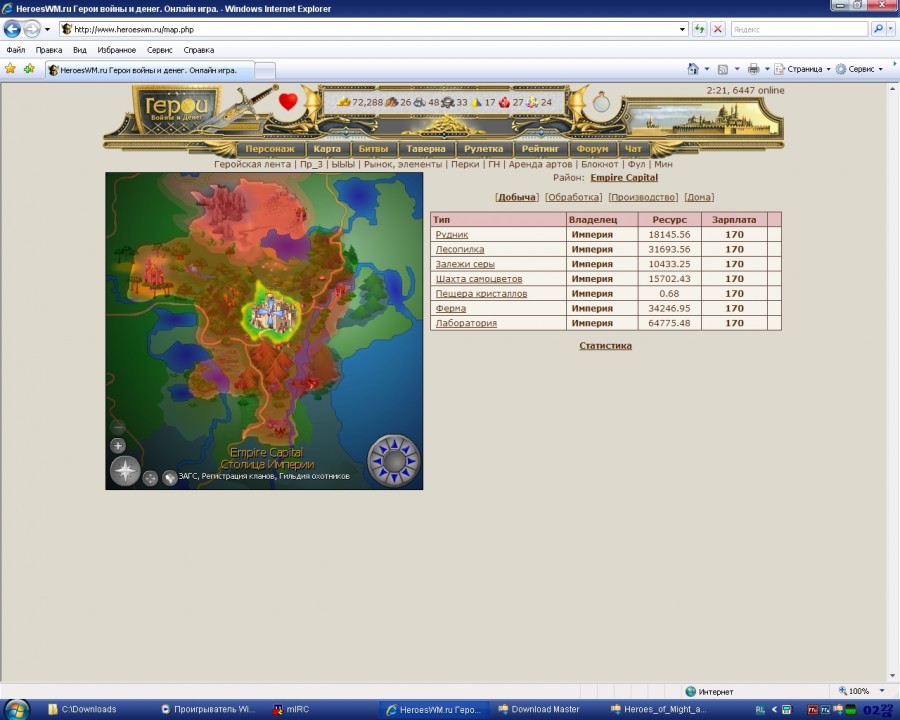Go back with the browser Back arrow
This screenshot has width=900, height=720.
(12, 29)
